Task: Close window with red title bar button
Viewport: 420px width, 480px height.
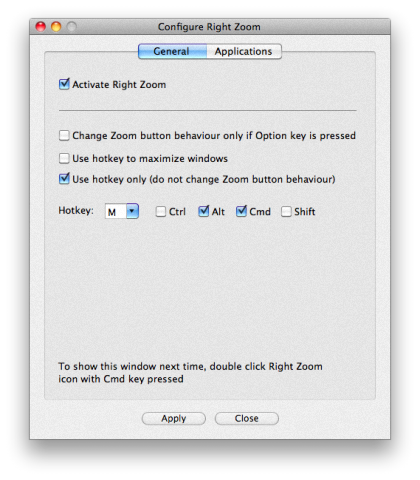Action: coord(41,26)
